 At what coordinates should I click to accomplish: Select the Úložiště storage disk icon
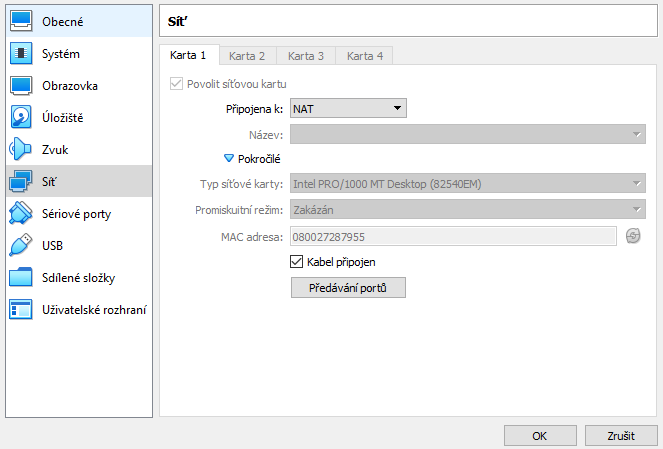pos(21,117)
